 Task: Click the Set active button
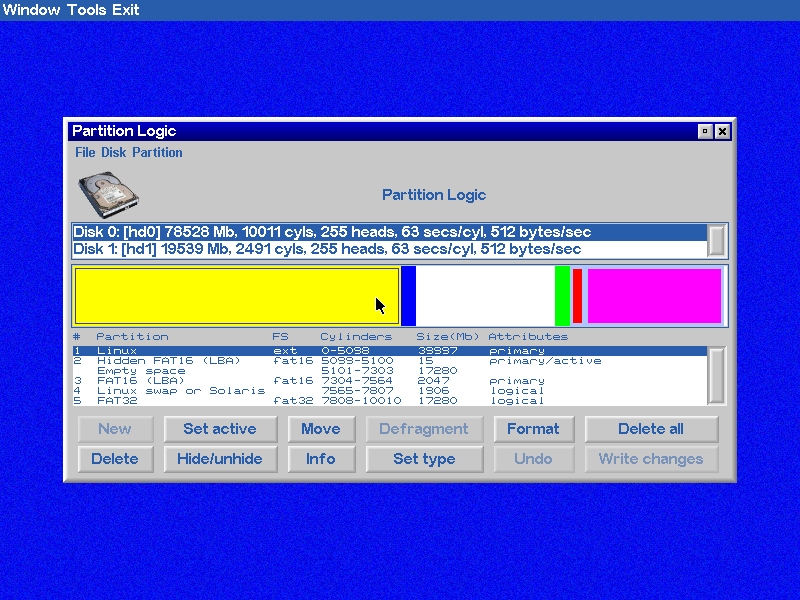220,429
